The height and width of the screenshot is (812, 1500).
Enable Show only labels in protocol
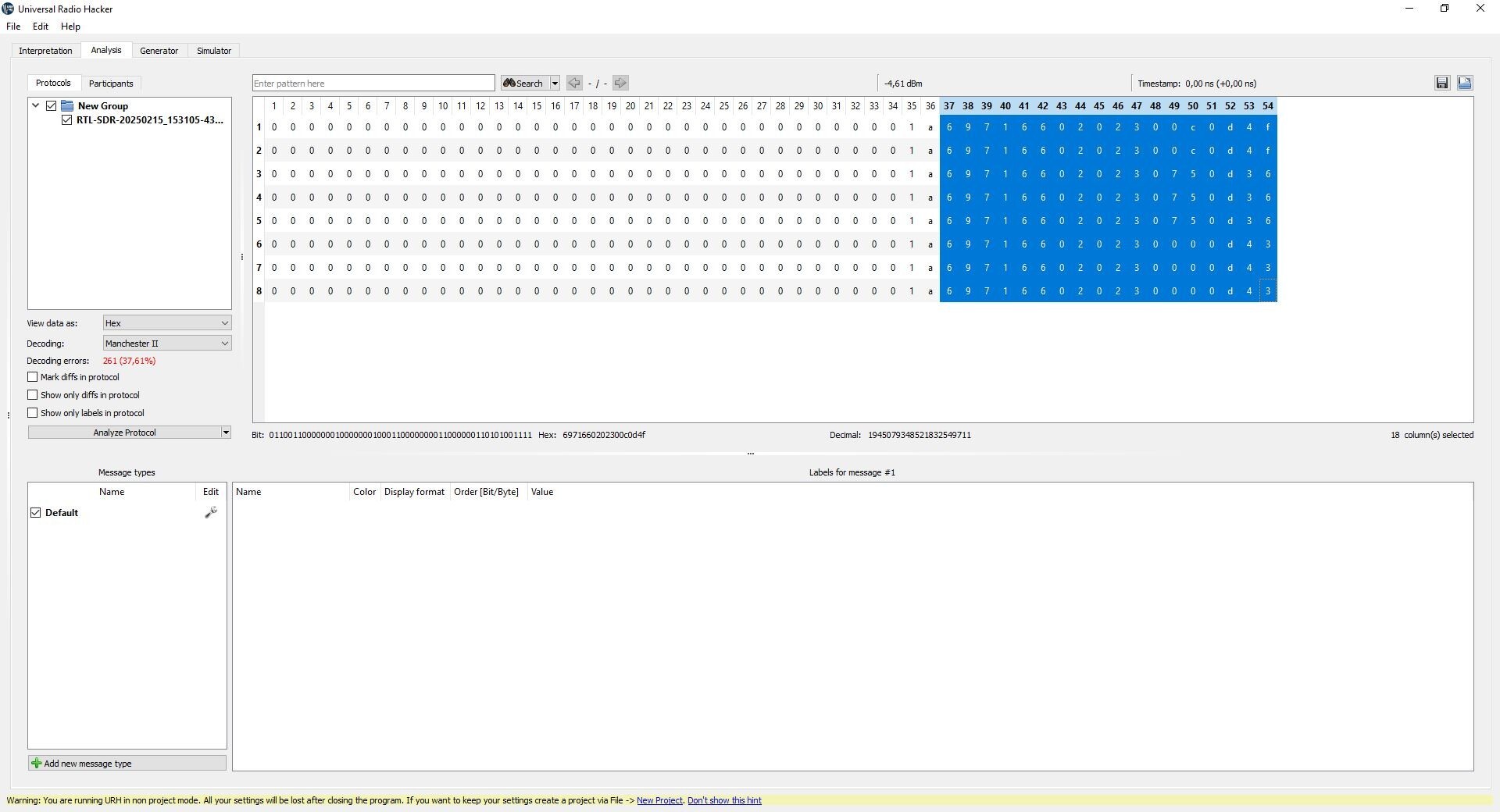coord(33,413)
